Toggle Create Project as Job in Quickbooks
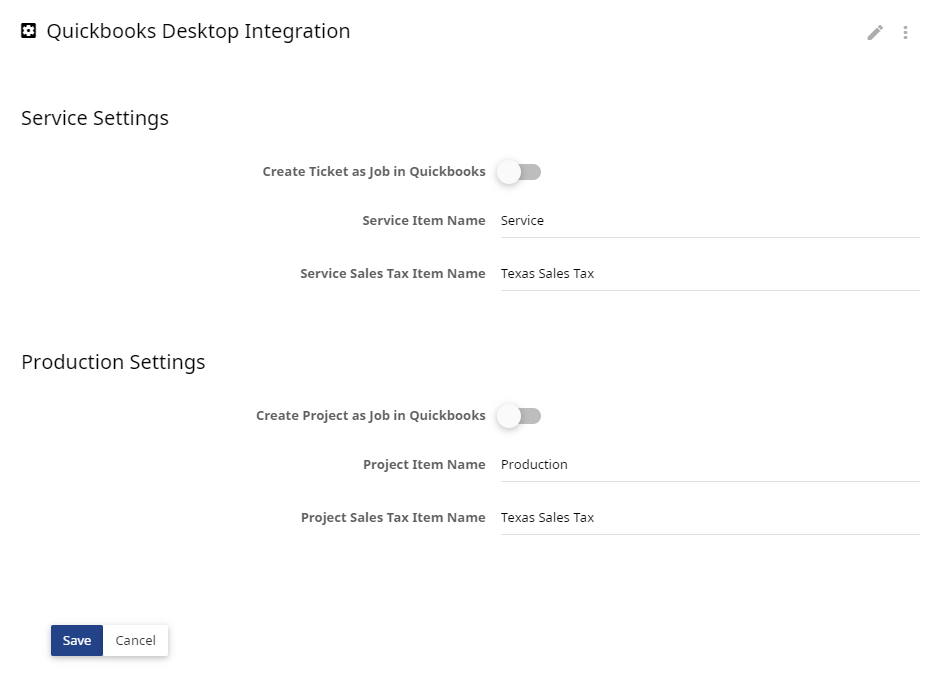This screenshot has height=674, width=943. [519, 416]
